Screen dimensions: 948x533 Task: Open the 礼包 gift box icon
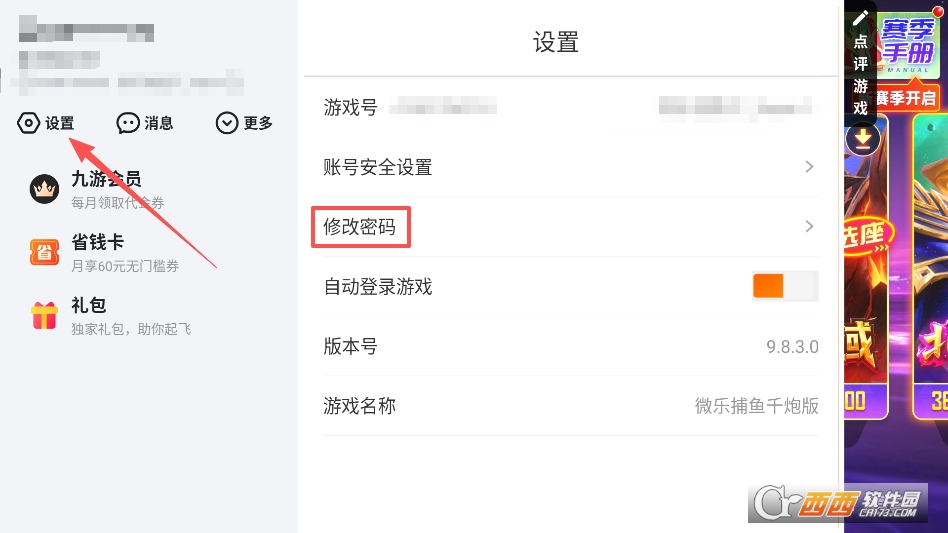click(44, 315)
